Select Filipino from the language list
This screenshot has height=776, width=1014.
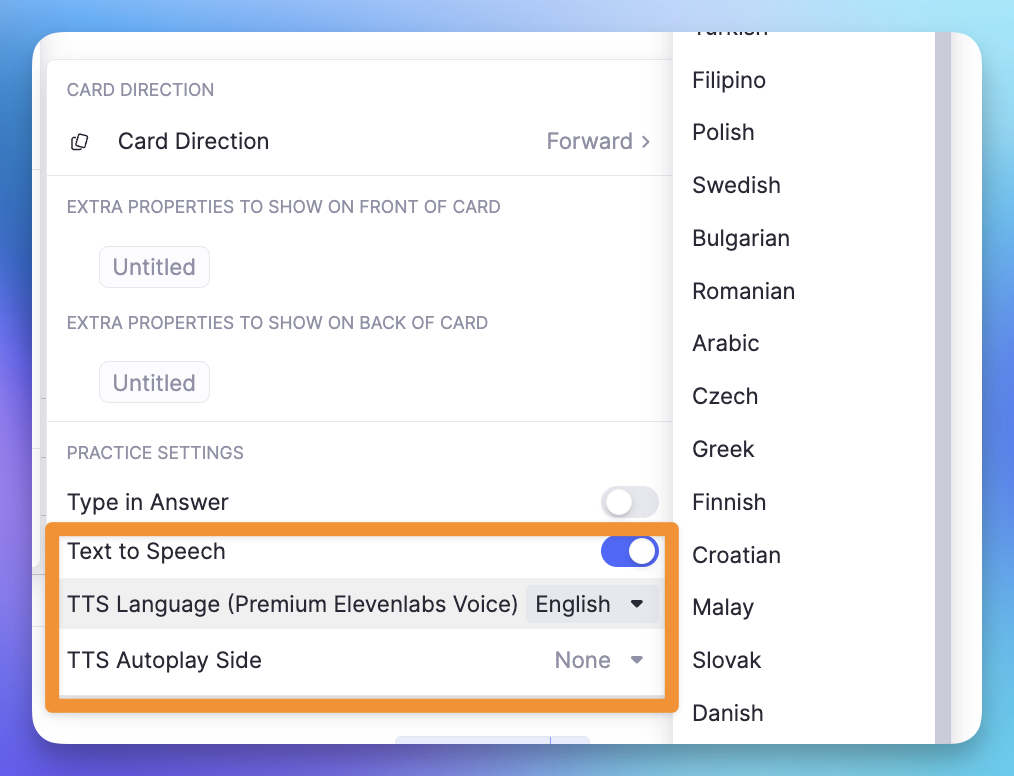[x=729, y=80]
